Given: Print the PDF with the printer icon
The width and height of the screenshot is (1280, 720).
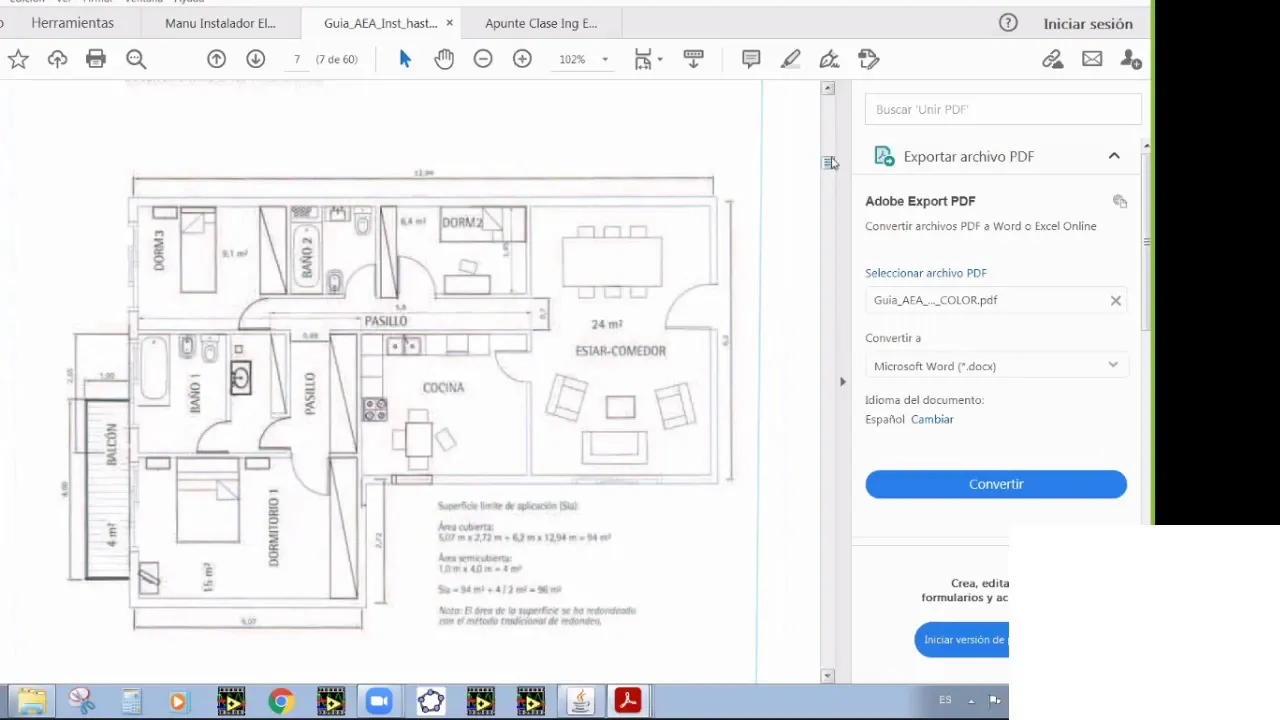Looking at the screenshot, I should tap(96, 60).
